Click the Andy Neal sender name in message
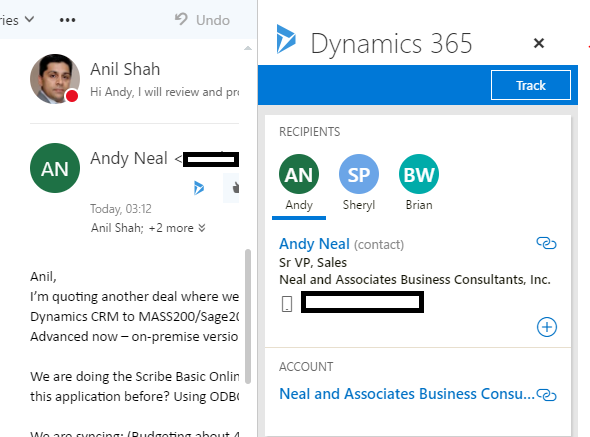The image size is (590, 437). pos(129,158)
